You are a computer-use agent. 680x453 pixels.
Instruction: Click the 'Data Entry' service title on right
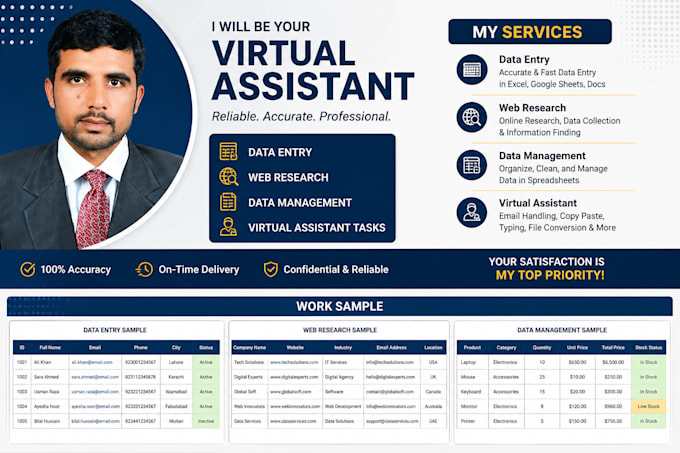tap(524, 59)
